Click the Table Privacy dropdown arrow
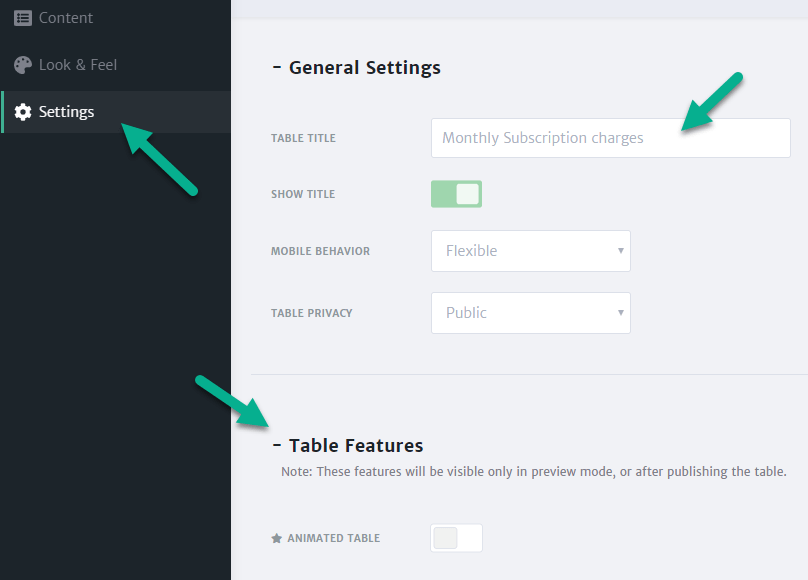 pyautogui.click(x=620, y=313)
